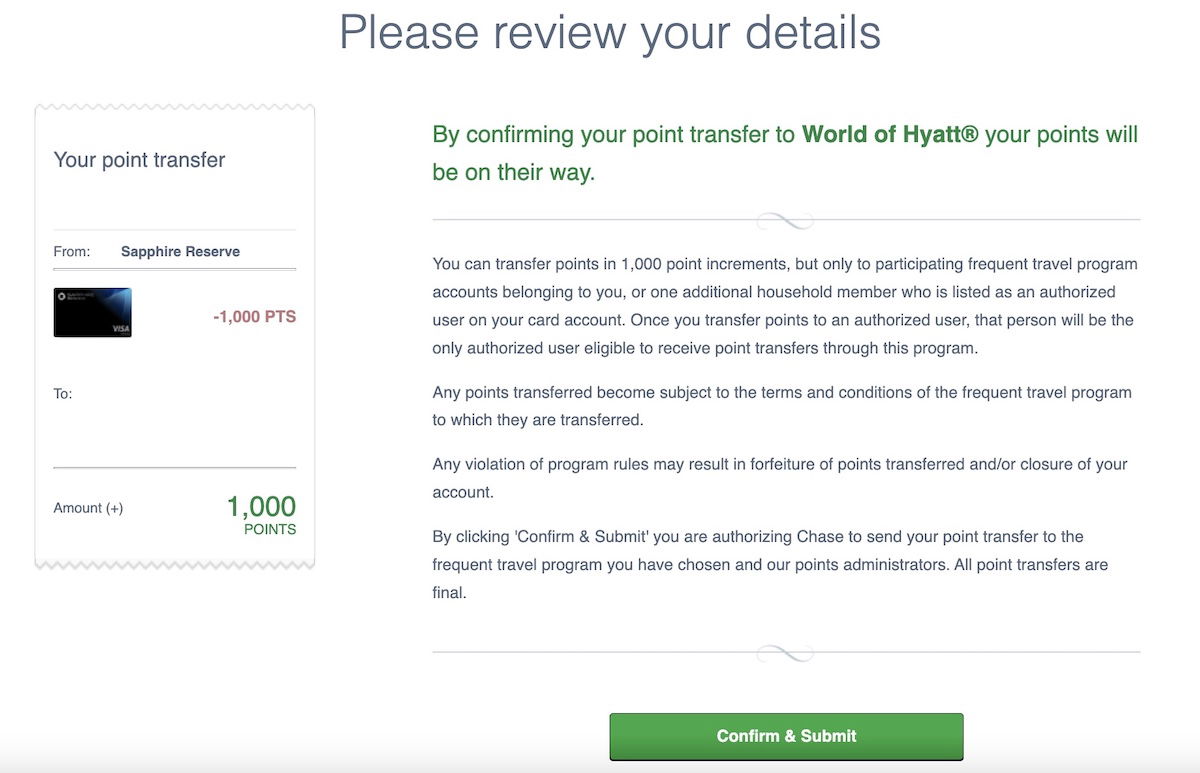Click the -1,000 PTS deduction amount
The height and width of the screenshot is (773, 1200).
(x=254, y=317)
